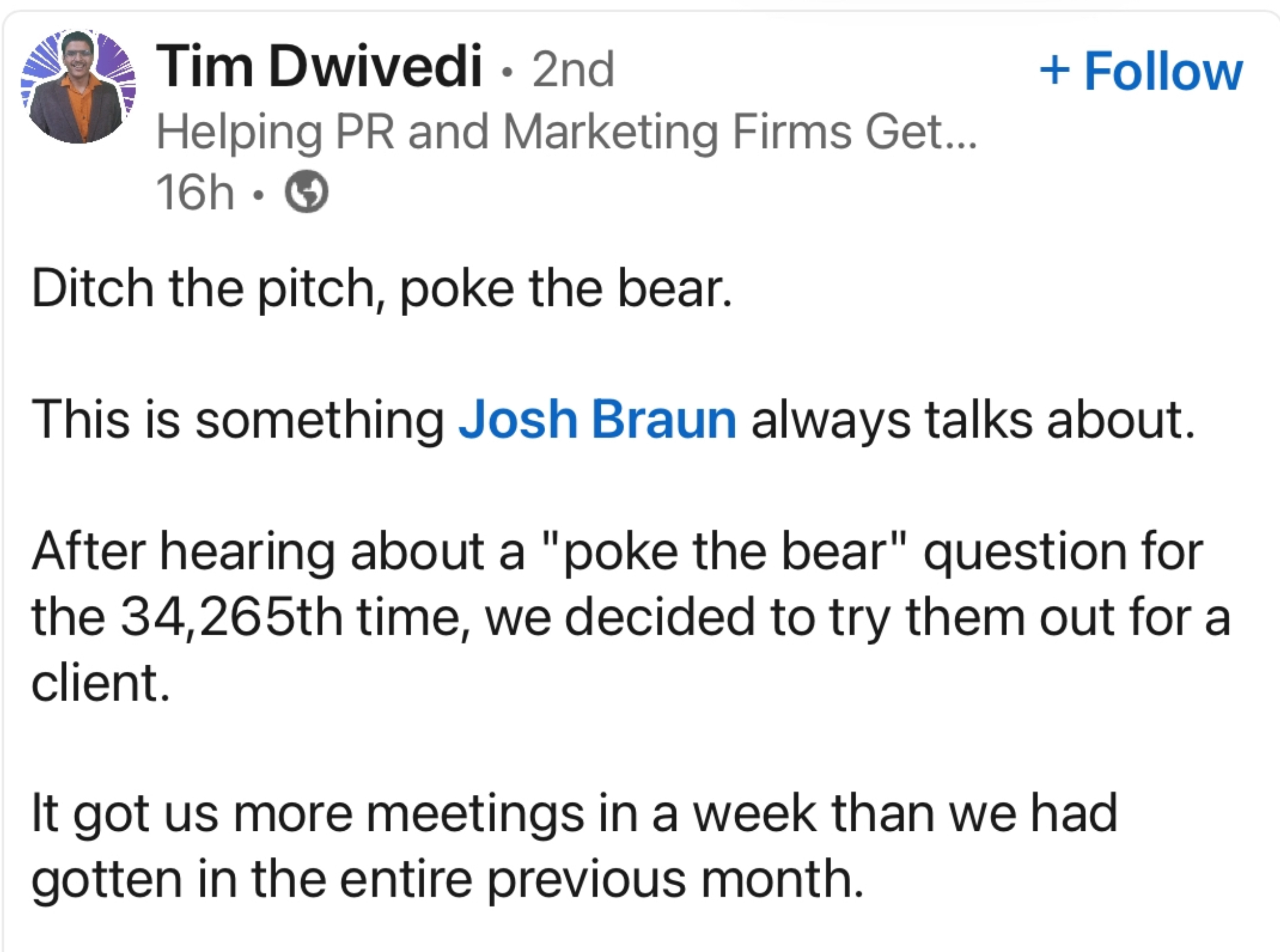The width and height of the screenshot is (1280, 952).
Task: Click the number 34,265th in the post
Action: click(232, 617)
